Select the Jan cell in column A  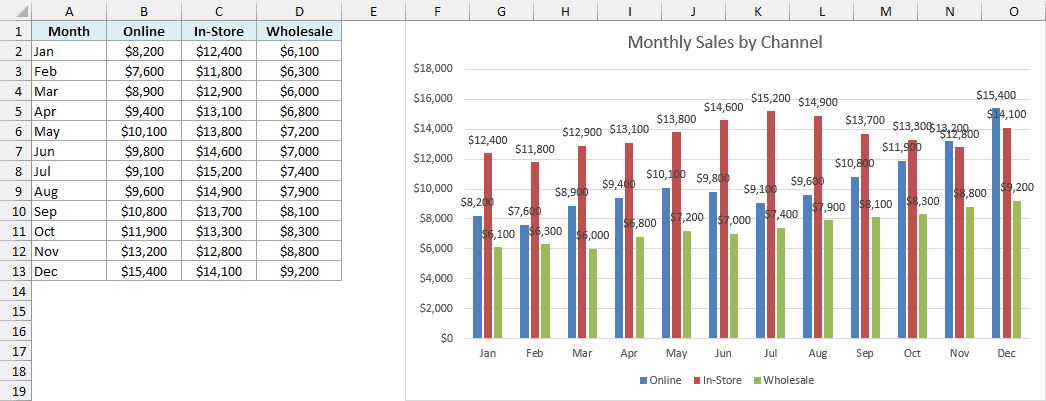pyautogui.click(x=69, y=51)
